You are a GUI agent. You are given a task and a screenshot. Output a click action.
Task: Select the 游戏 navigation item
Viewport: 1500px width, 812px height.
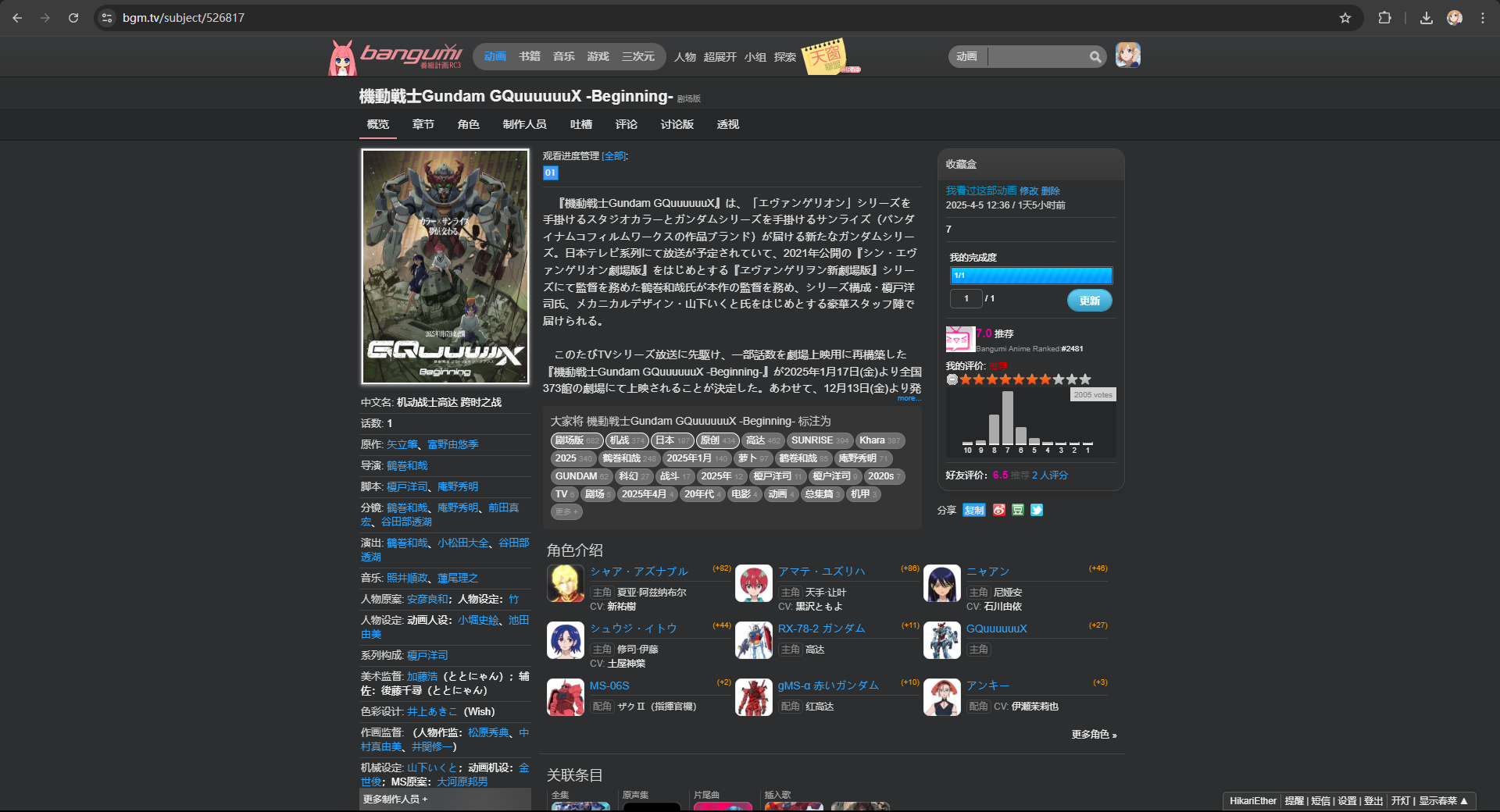(x=598, y=56)
